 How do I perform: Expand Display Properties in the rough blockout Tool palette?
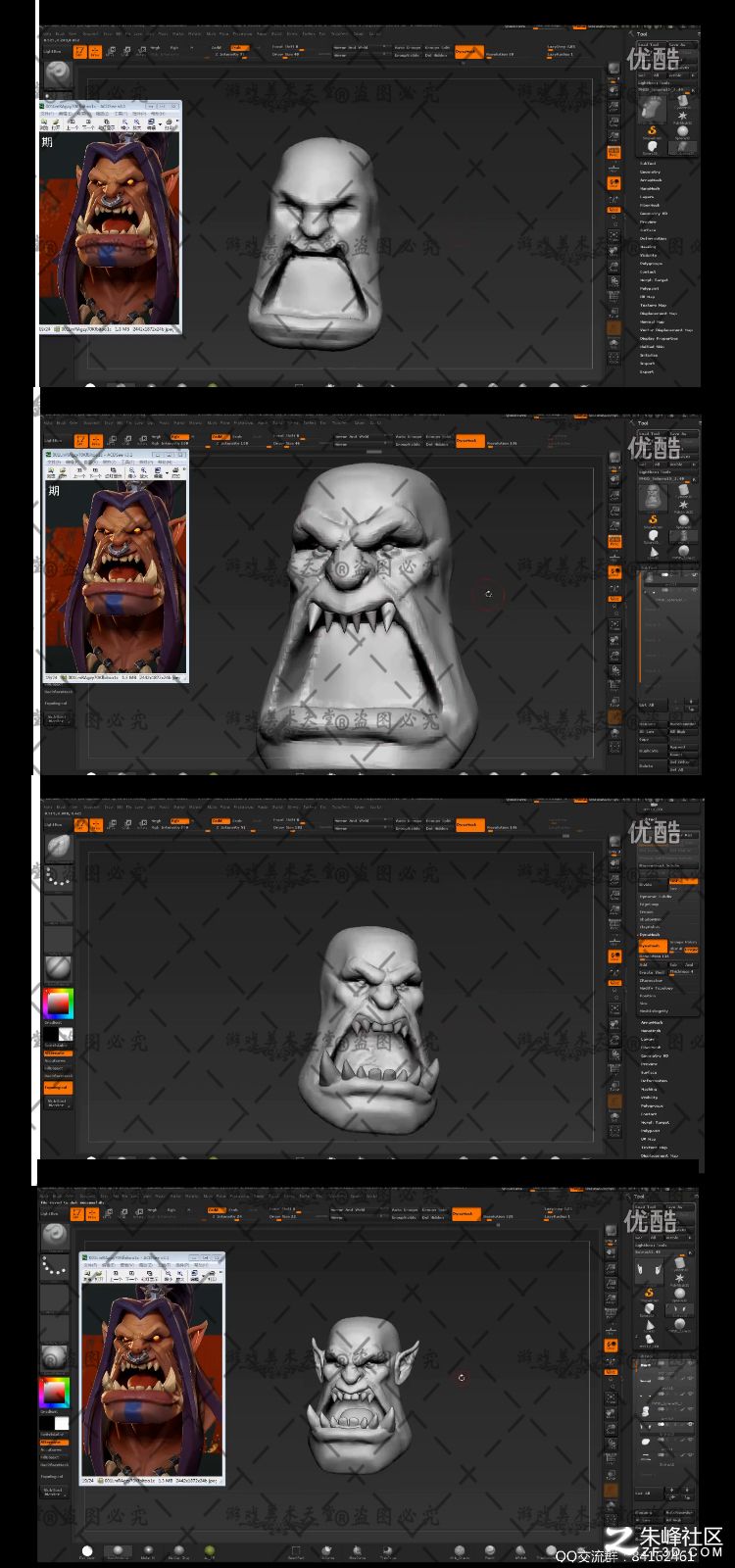point(659,338)
